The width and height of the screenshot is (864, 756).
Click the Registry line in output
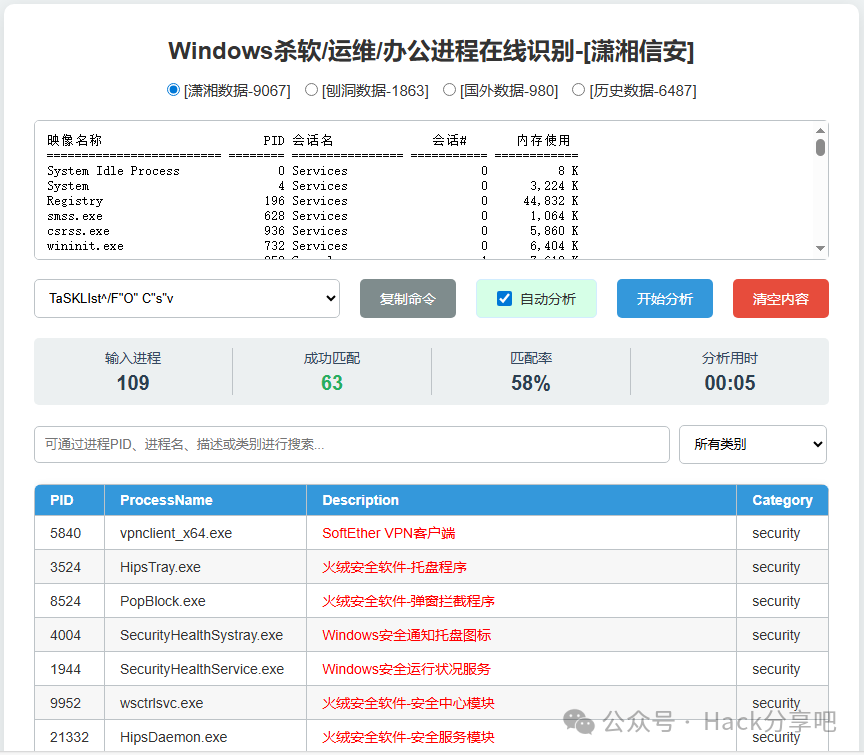pos(312,201)
